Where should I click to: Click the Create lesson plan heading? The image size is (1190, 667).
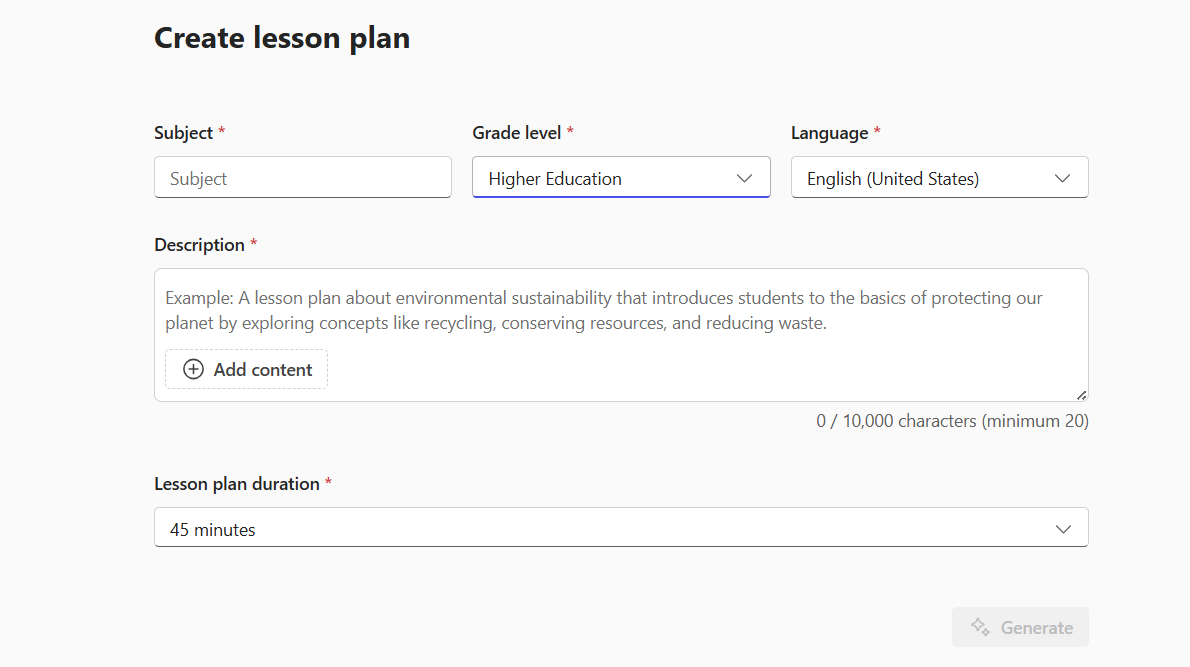coord(282,37)
